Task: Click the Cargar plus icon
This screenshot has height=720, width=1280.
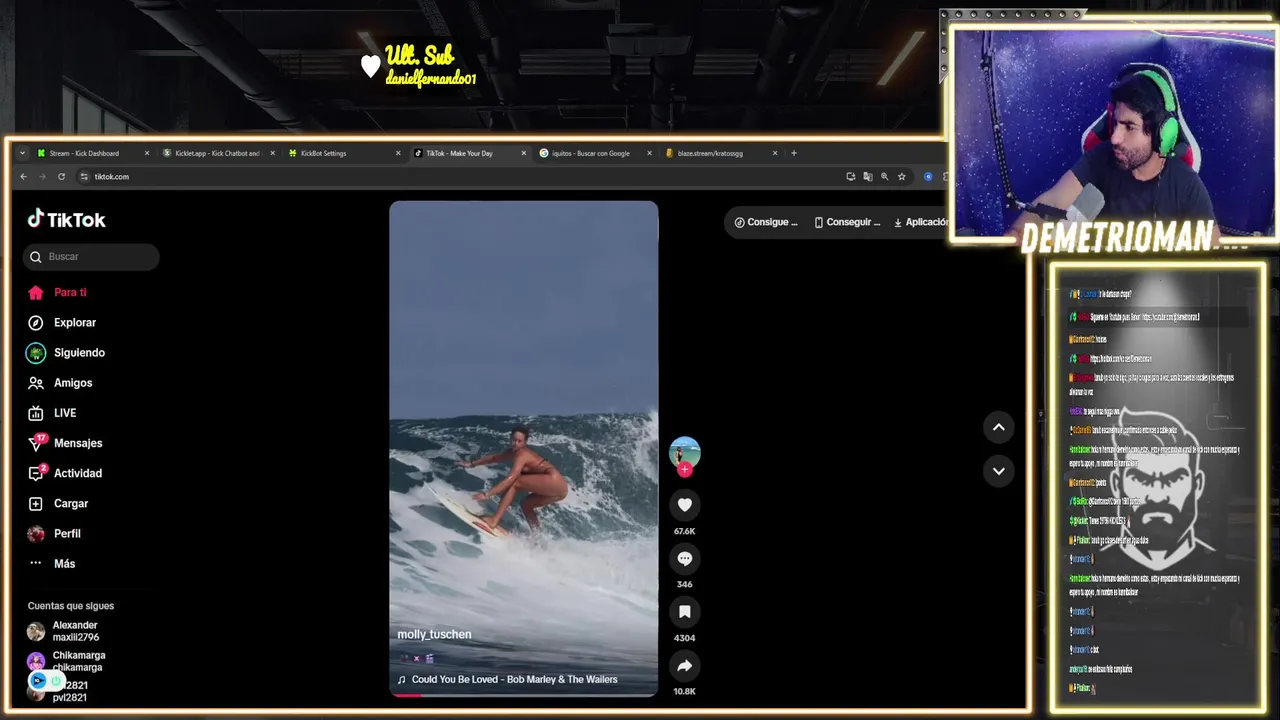Action: 36,504
